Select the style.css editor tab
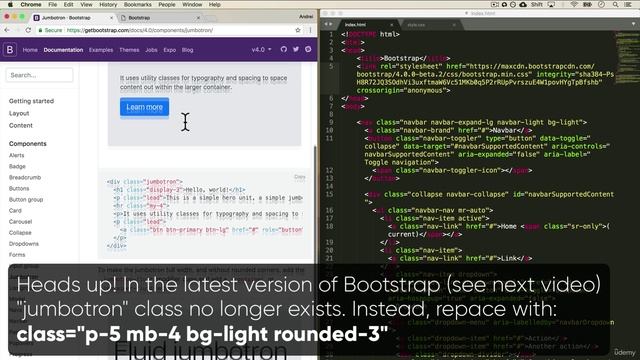Image resolution: width=640 pixels, height=360 pixels. coord(429,25)
